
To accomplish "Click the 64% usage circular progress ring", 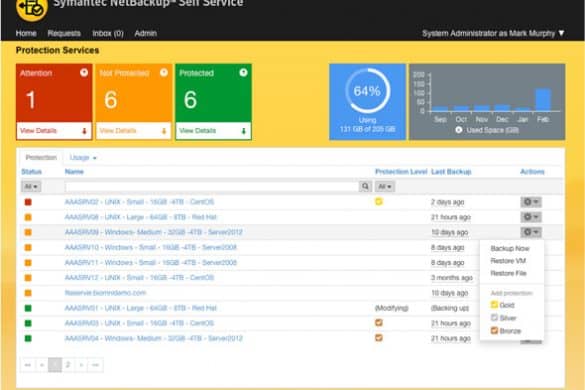I will coord(367,91).
